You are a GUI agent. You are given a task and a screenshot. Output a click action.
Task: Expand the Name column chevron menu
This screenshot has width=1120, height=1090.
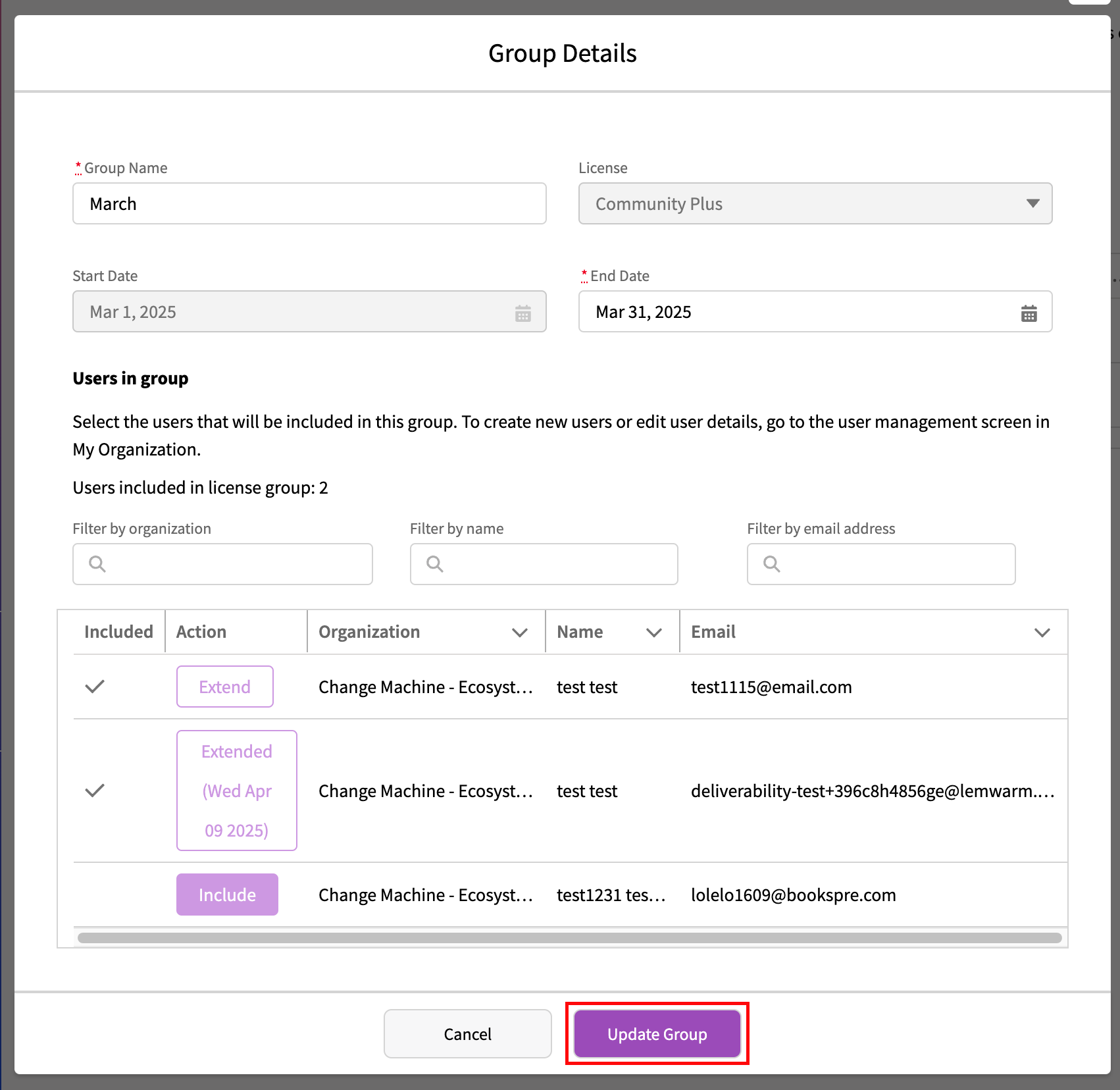click(x=653, y=633)
